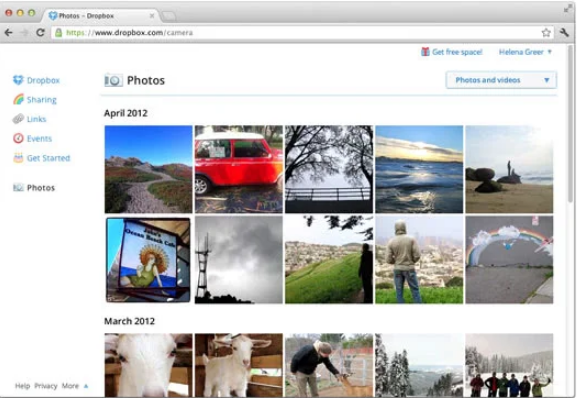577x398 pixels.
Task: Open the hooded person overlooking city photo
Action: [x=419, y=260]
